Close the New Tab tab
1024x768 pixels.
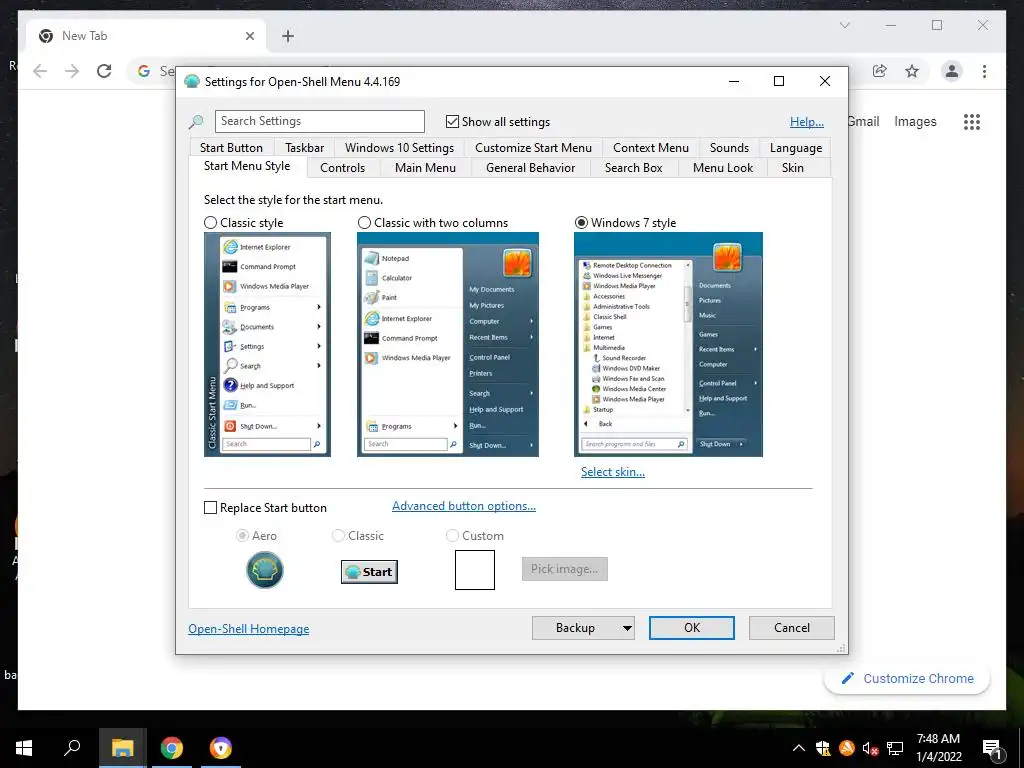pos(249,36)
